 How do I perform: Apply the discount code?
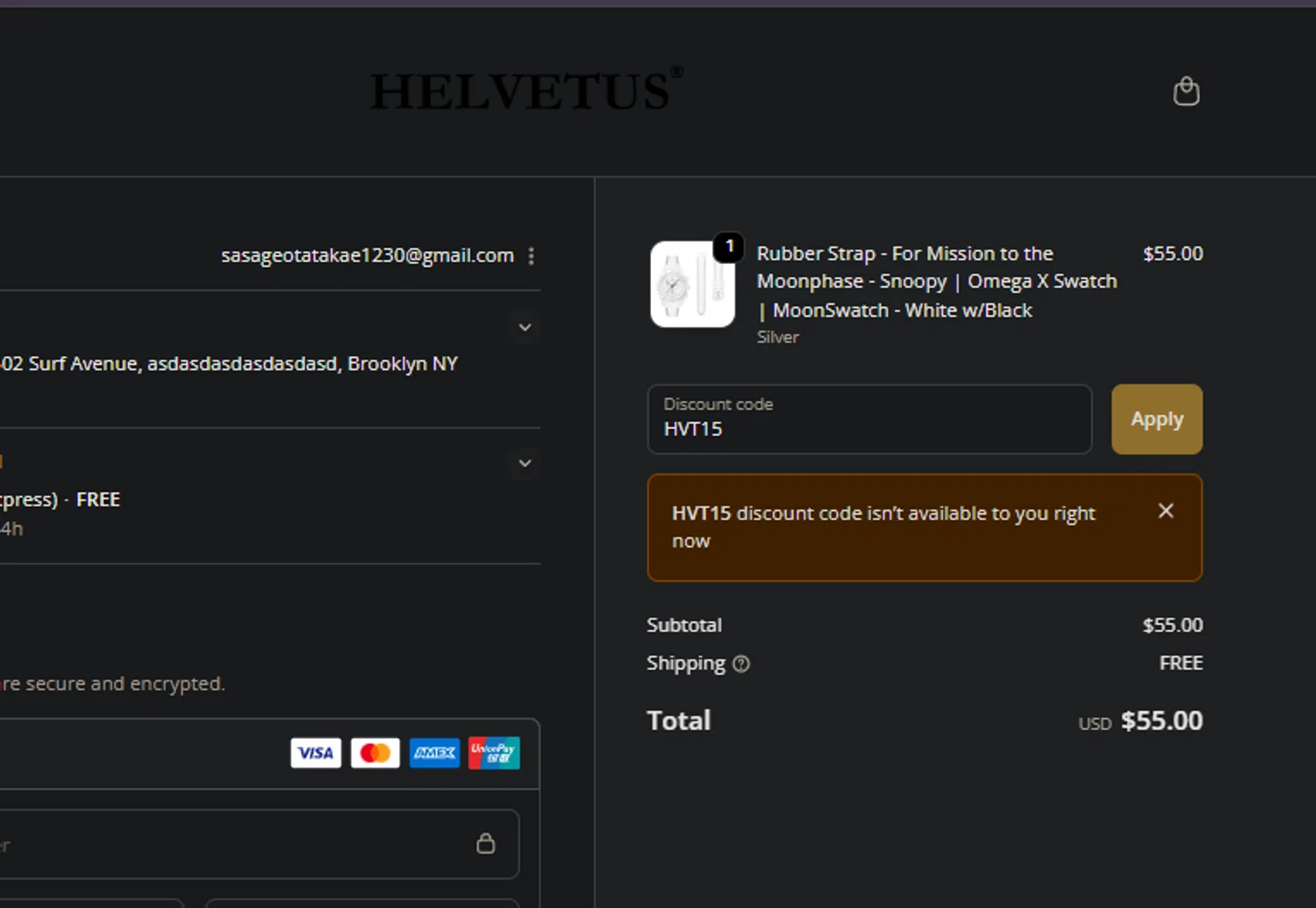1156,419
